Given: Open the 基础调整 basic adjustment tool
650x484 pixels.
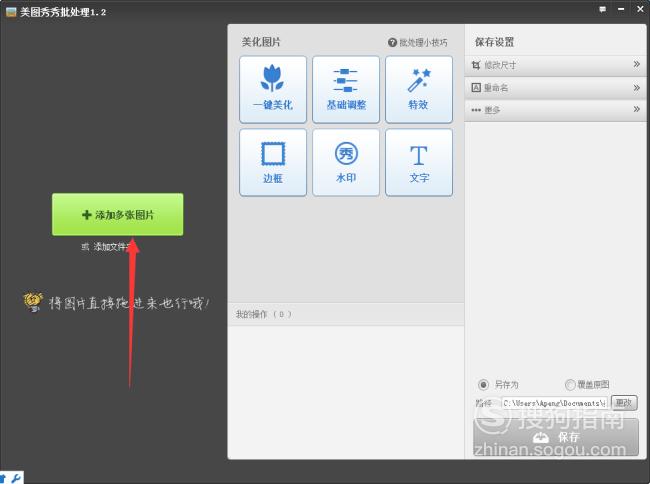Looking at the screenshot, I should coord(346,90).
